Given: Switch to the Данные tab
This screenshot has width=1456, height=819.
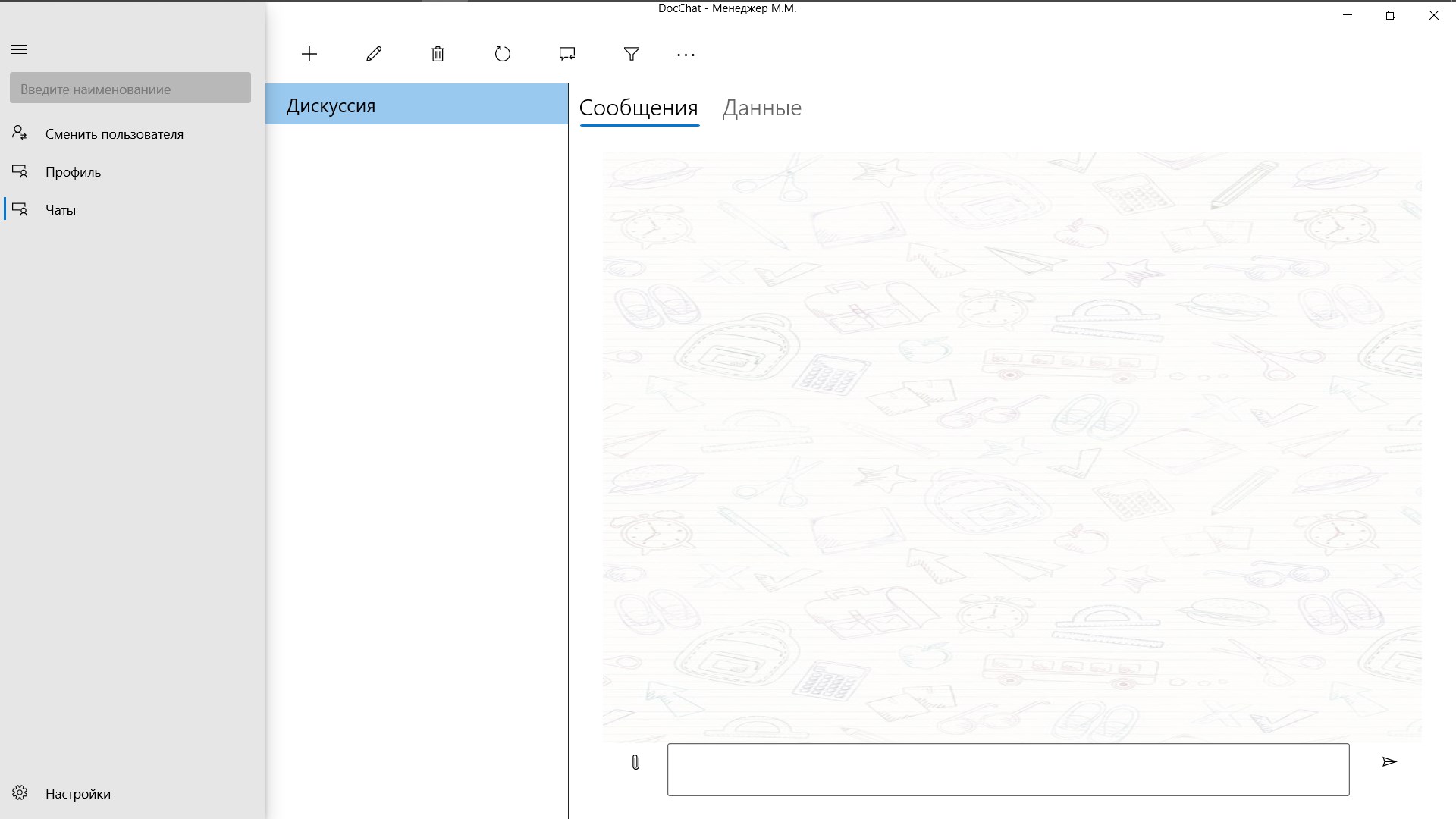Looking at the screenshot, I should [x=761, y=108].
